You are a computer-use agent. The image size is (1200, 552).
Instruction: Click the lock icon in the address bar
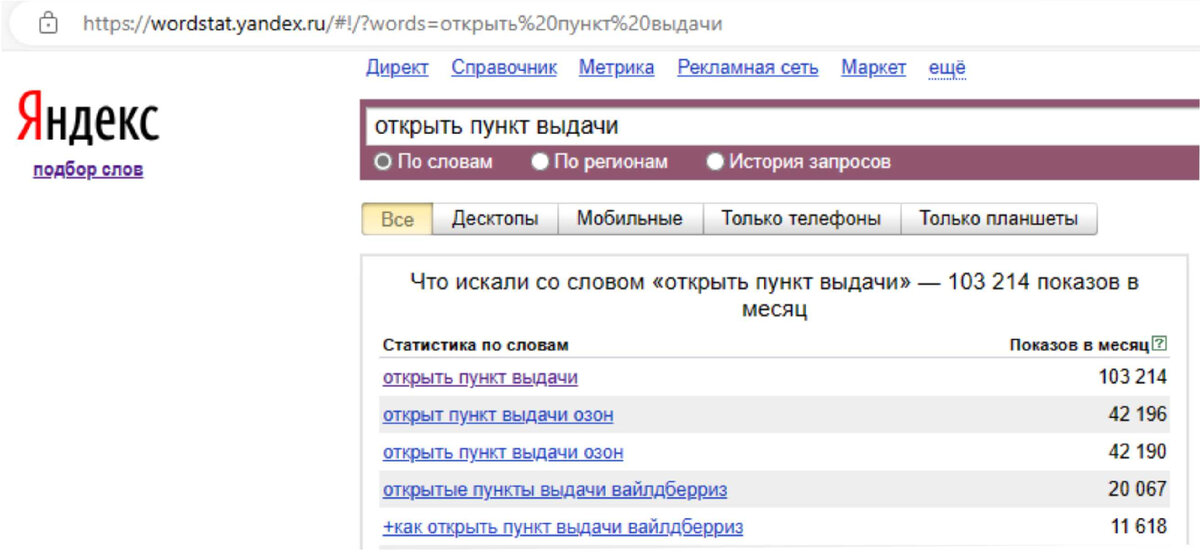46,23
